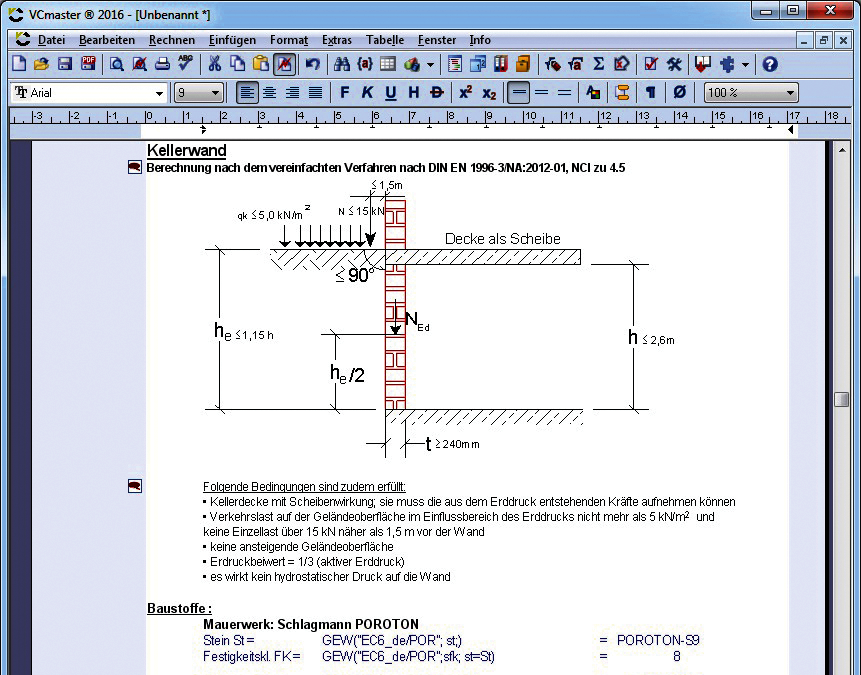The height and width of the screenshot is (675, 861).
Task: Click the vertical scrollbar thumb
Action: click(842, 399)
